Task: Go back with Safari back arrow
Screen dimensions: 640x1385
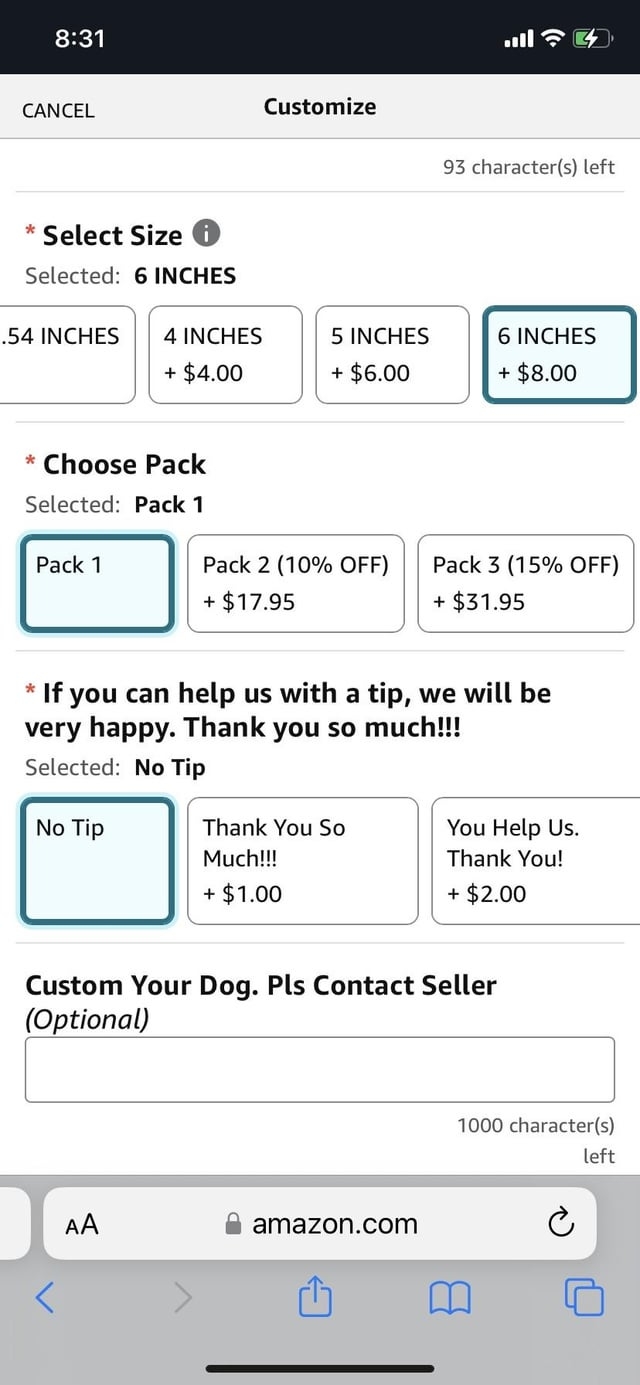Action: coord(45,1297)
